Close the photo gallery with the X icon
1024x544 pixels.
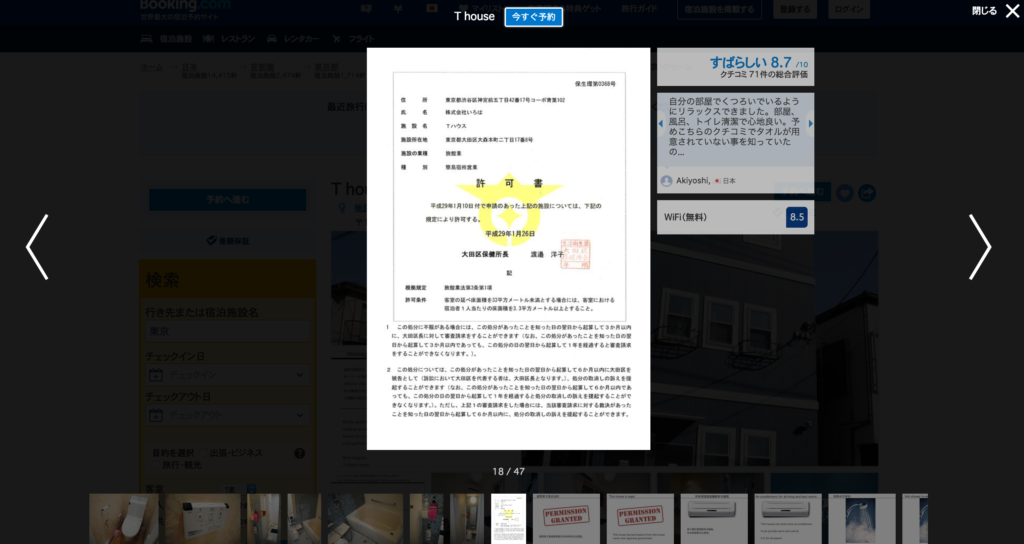tap(1012, 11)
